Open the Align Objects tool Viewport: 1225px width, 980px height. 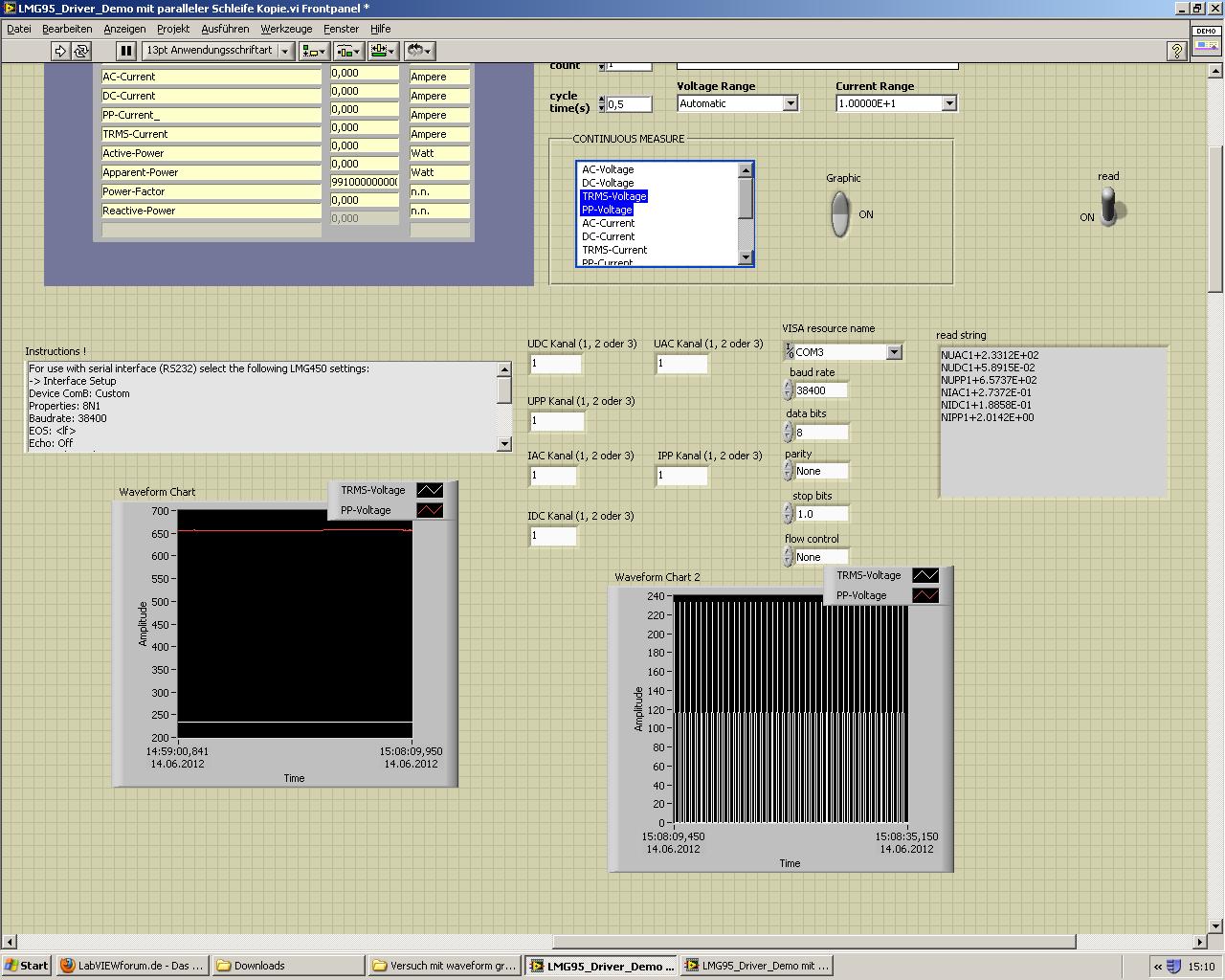click(314, 51)
